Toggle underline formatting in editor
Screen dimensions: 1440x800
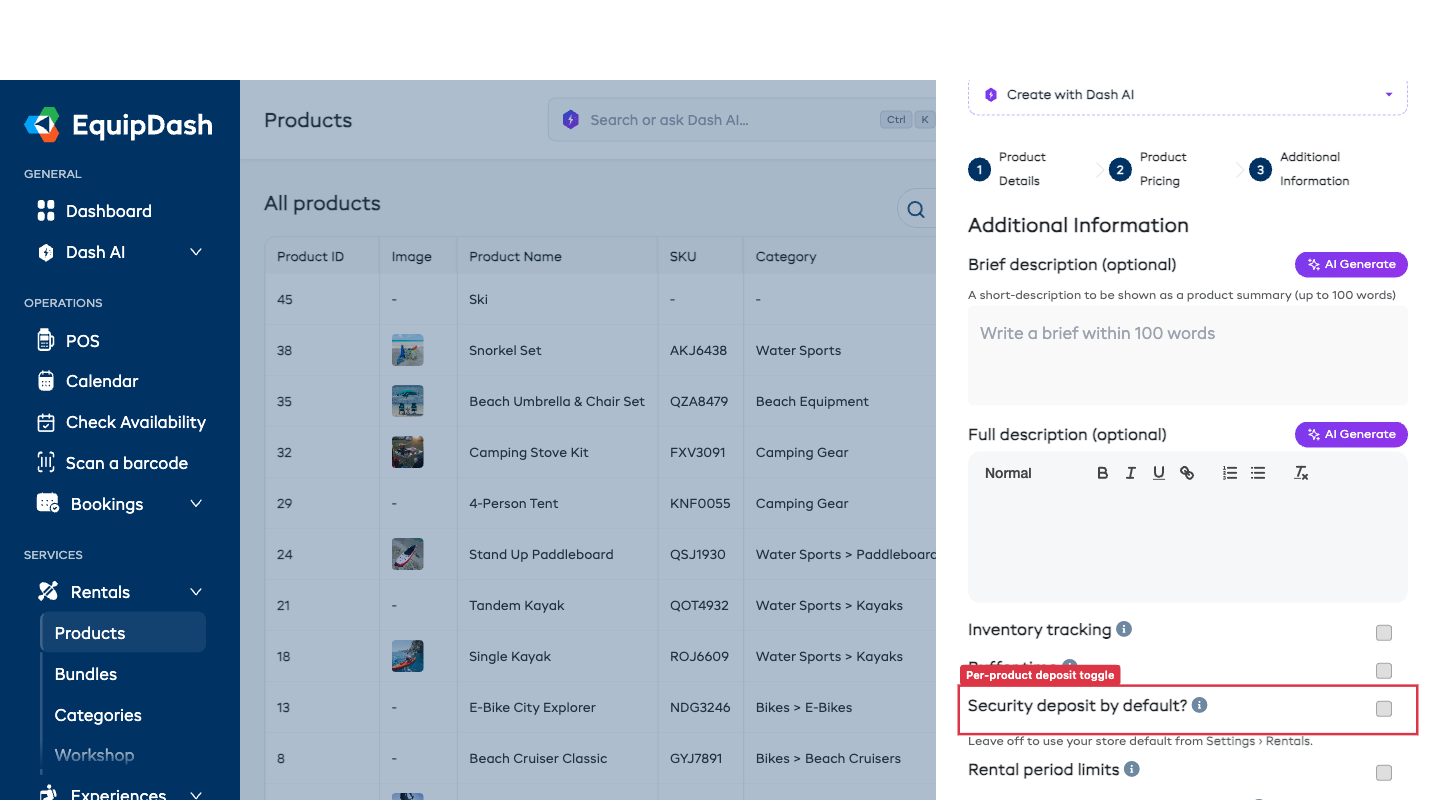click(x=1158, y=473)
